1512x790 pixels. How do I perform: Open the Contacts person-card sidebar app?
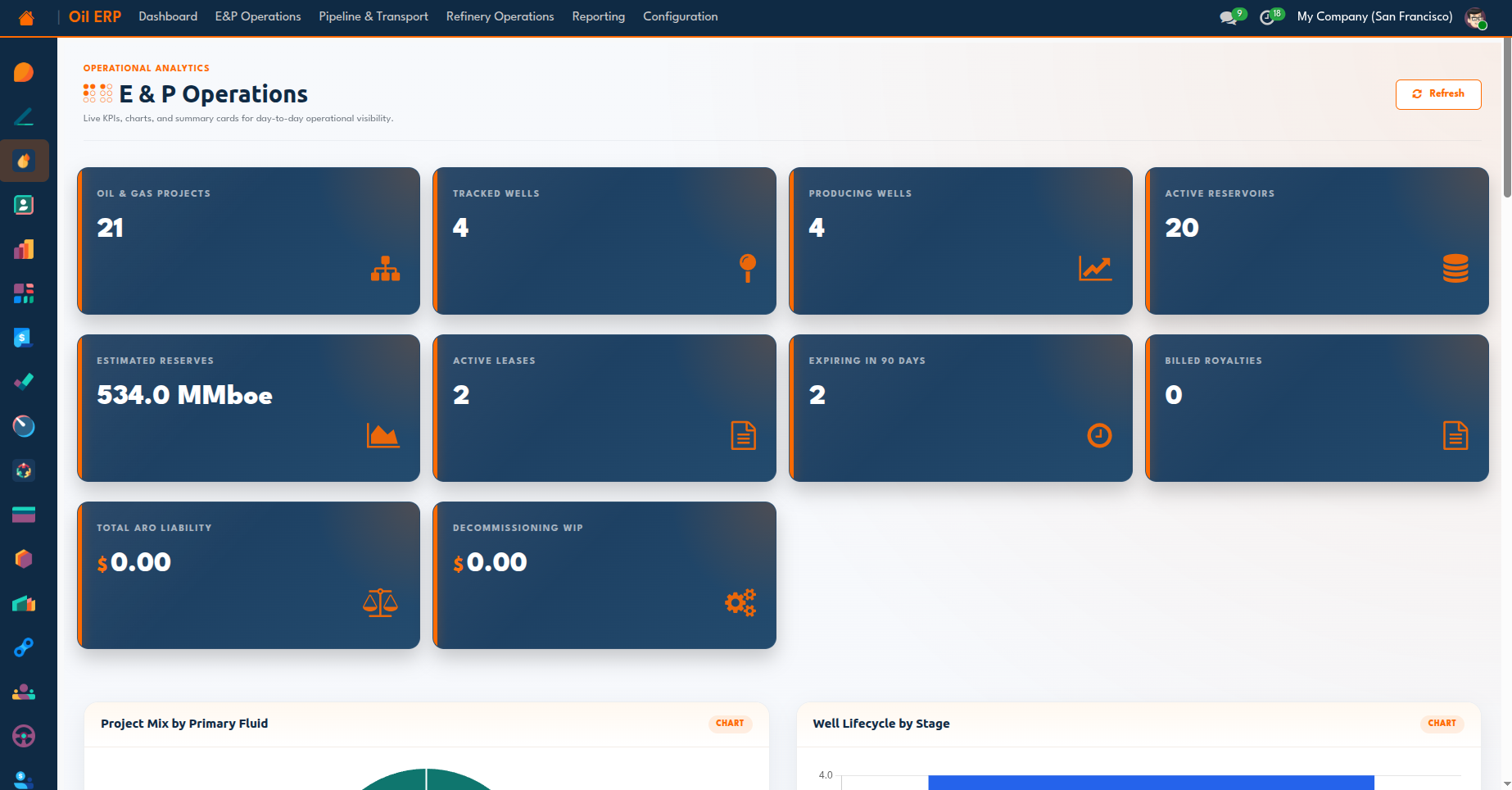pos(24,205)
